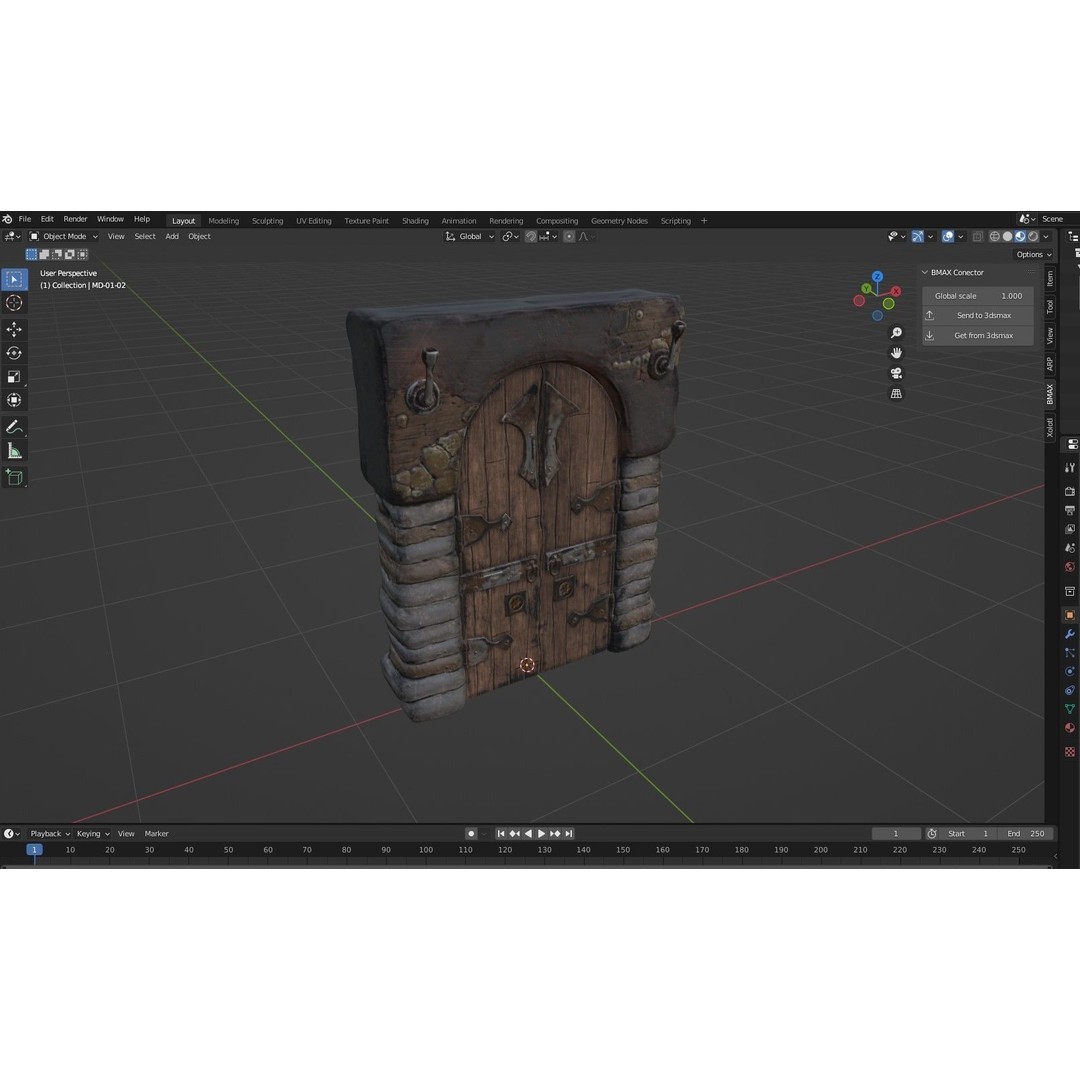Select the Annotate tool
Viewport: 1080px width, 1080px height.
click(14, 427)
